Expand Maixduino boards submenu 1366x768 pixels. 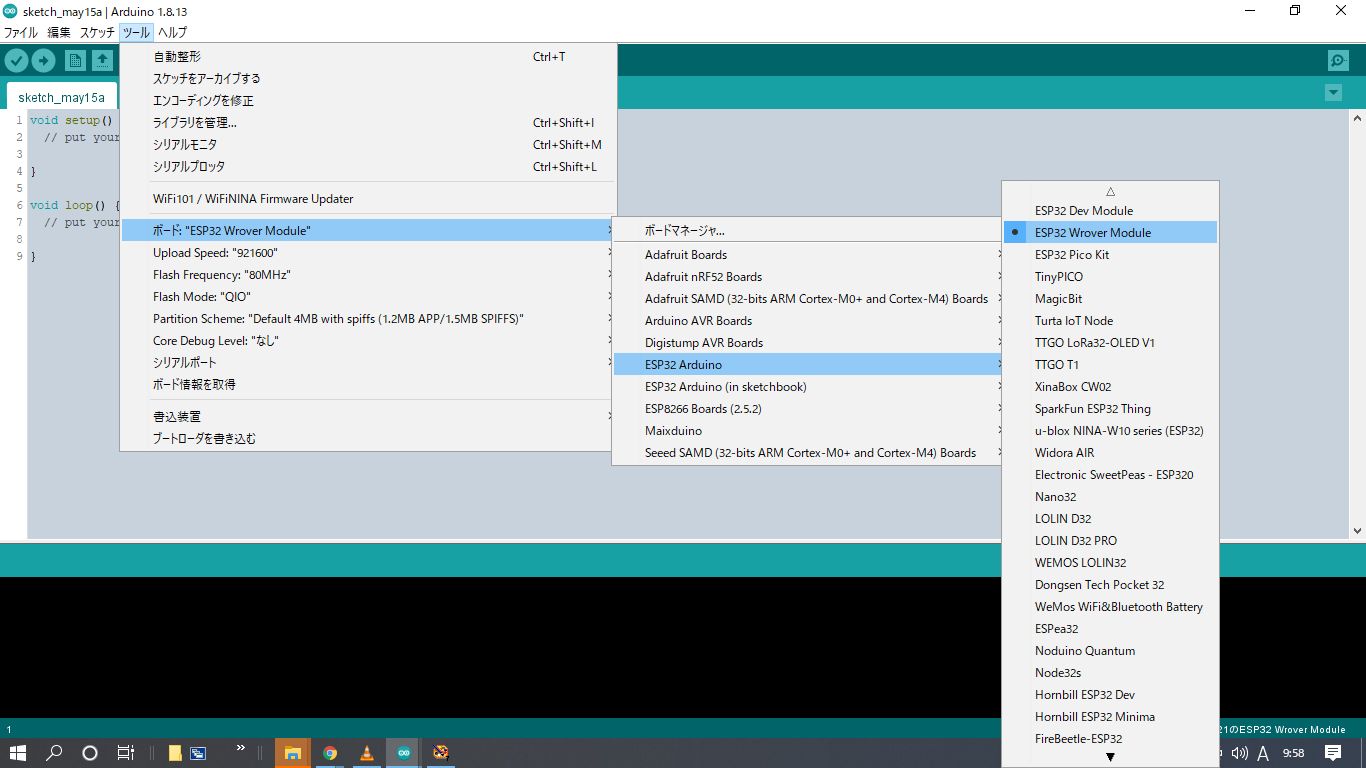(809, 431)
